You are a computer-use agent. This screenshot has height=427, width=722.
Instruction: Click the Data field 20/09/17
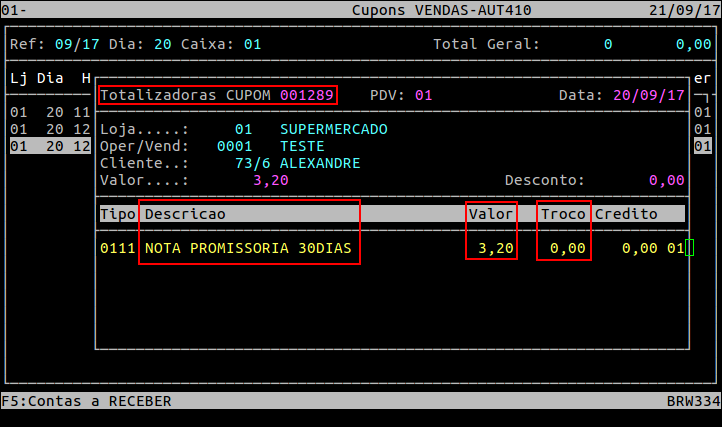point(649,95)
